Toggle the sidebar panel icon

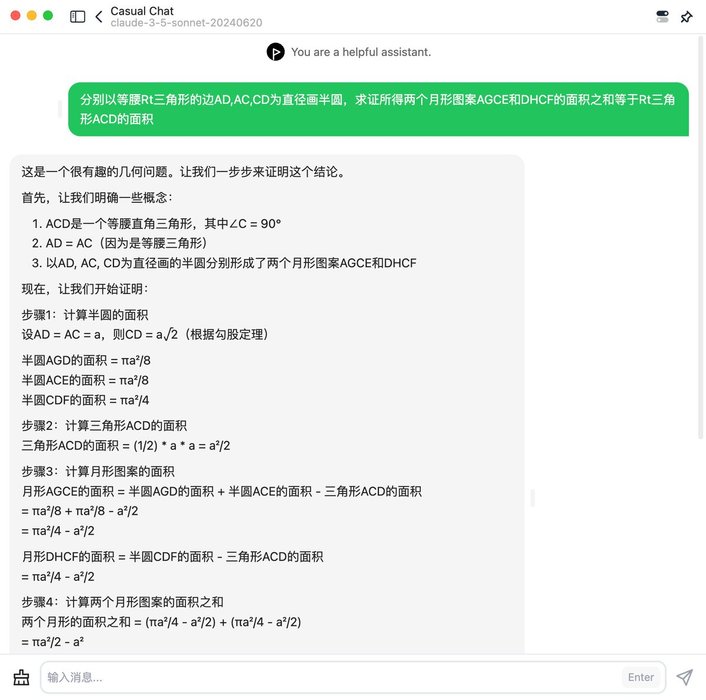pyautogui.click(x=77, y=17)
